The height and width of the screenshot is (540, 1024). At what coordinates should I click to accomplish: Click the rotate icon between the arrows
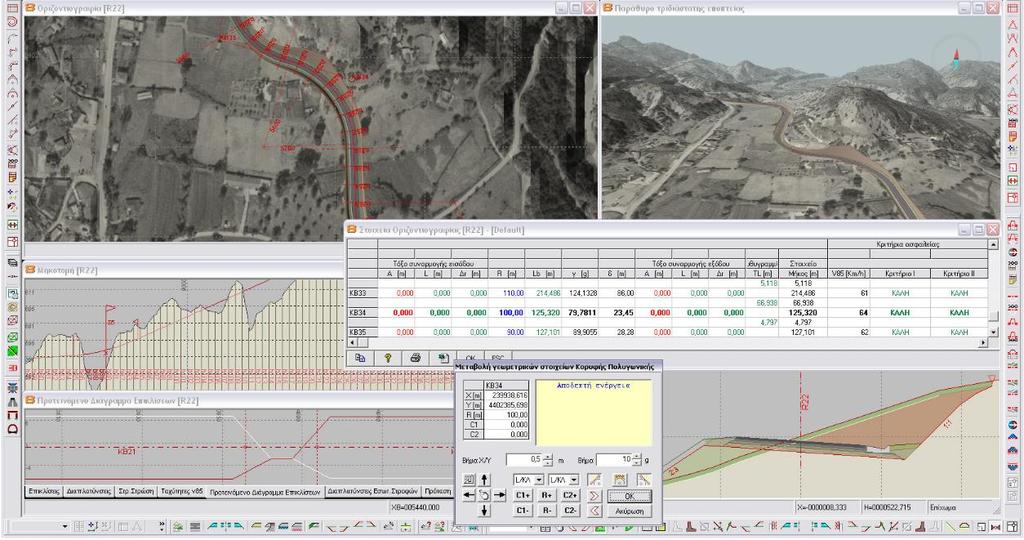[484, 495]
